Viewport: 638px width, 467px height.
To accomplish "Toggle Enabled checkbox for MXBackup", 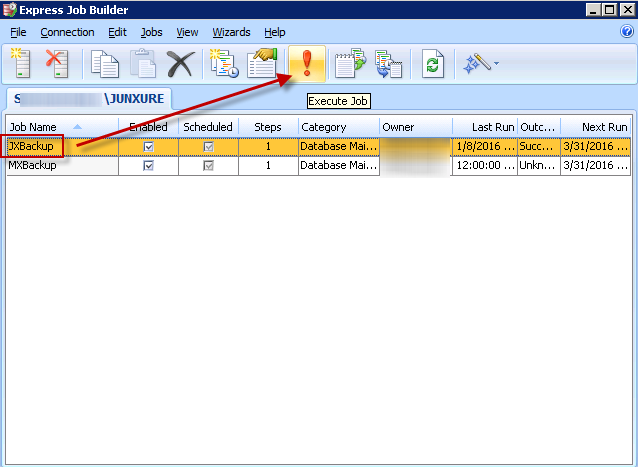I will click(x=149, y=166).
